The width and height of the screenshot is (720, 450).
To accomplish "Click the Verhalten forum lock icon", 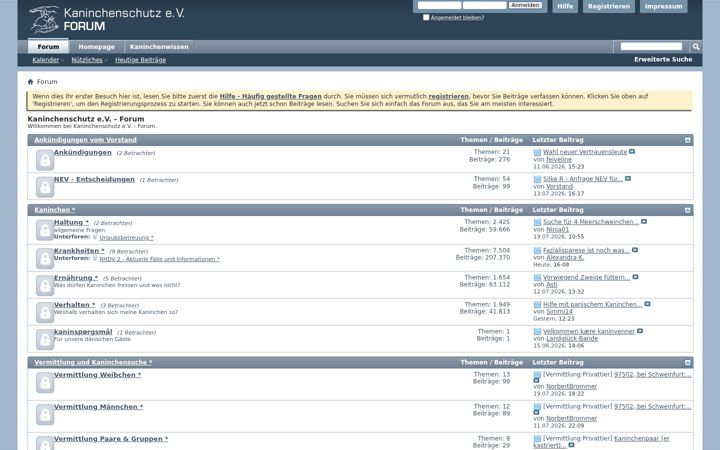I will tap(45, 313).
